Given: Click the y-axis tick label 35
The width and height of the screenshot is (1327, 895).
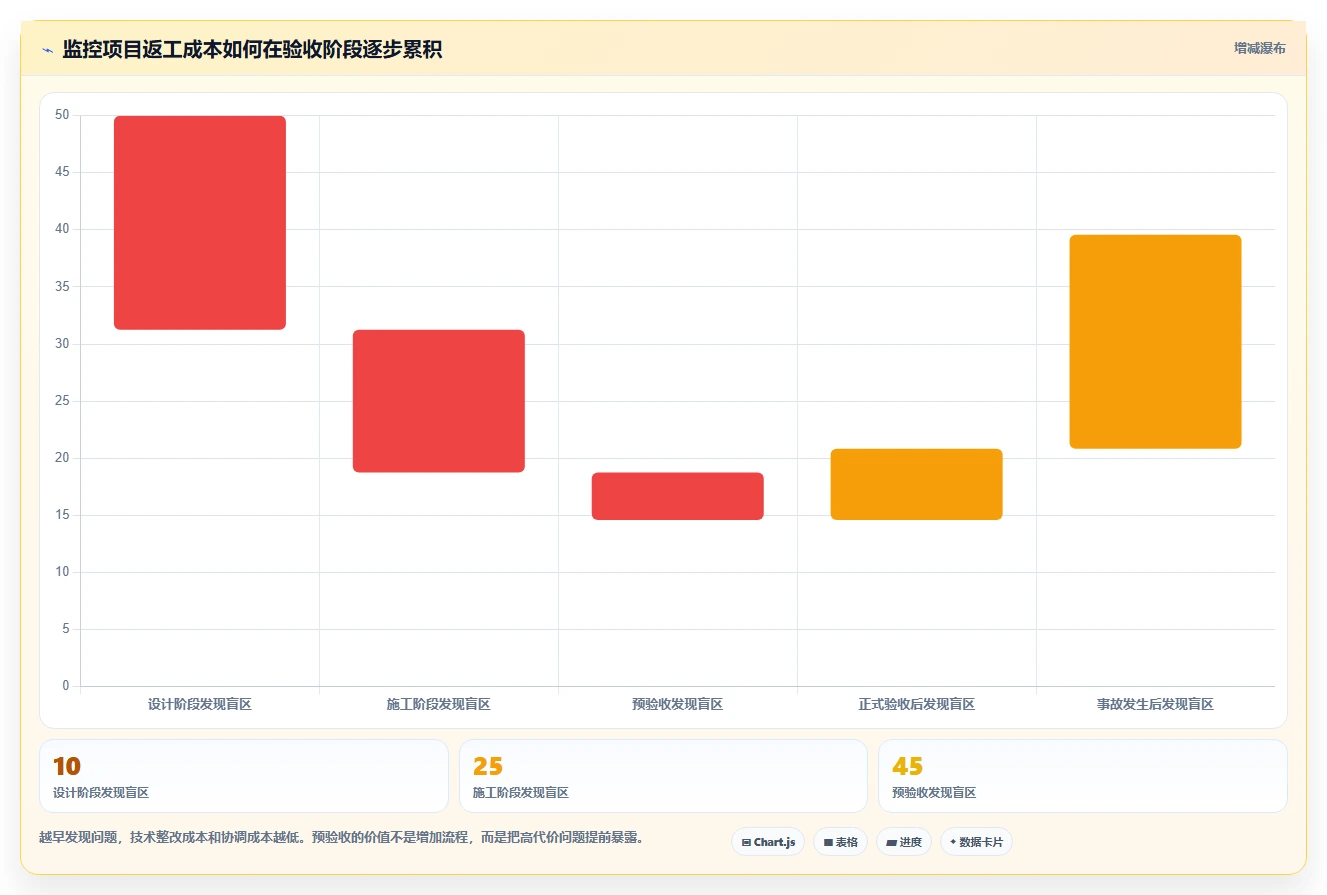Looking at the screenshot, I should click(x=62, y=286).
